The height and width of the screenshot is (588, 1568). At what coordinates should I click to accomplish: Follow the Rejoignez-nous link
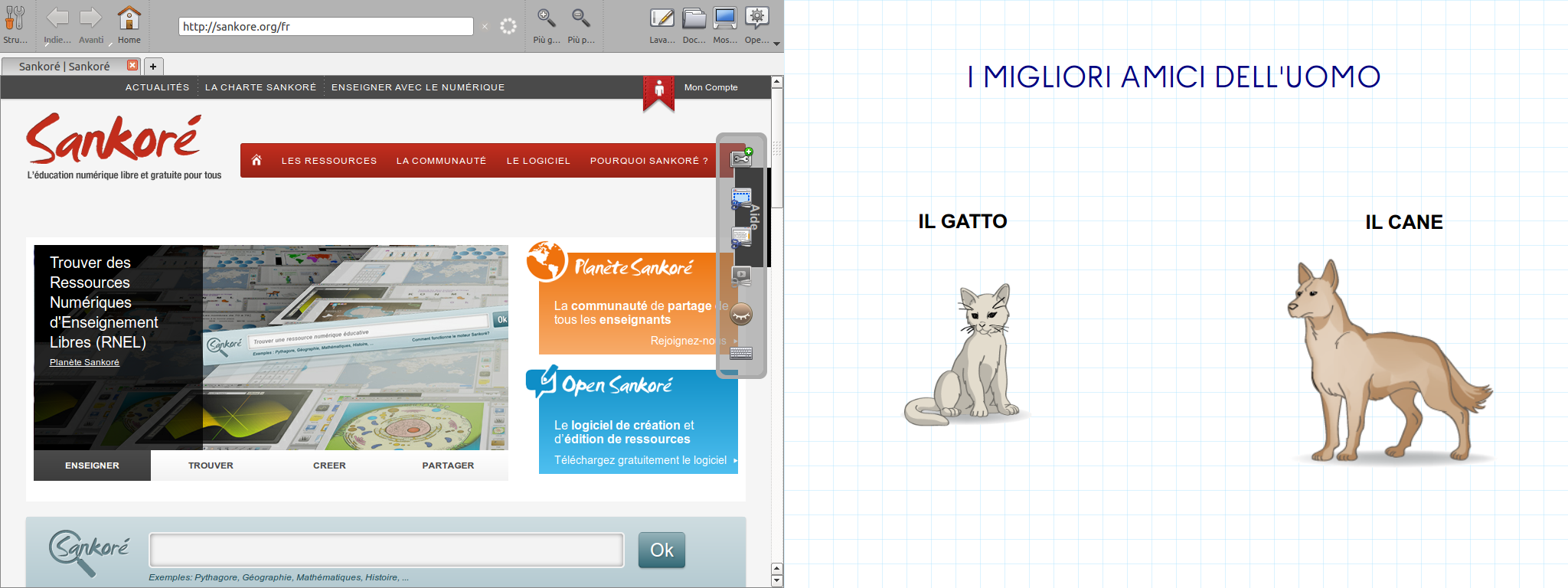(688, 341)
